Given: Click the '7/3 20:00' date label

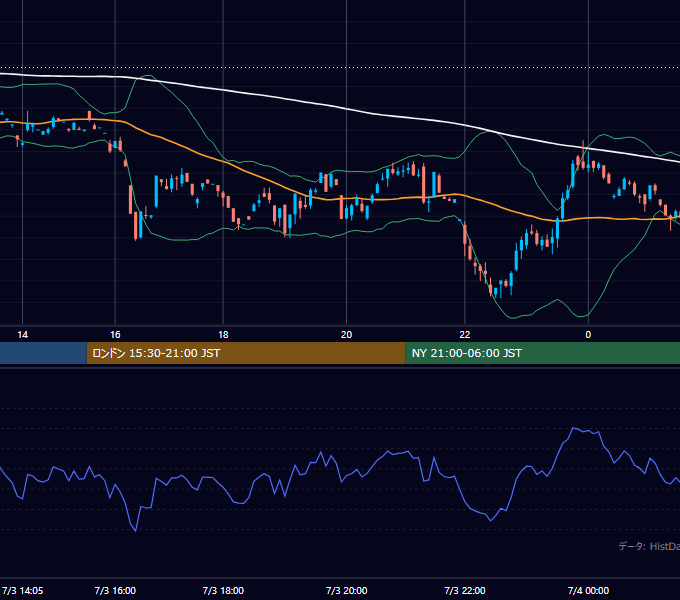Looking at the screenshot, I should coord(346,590).
